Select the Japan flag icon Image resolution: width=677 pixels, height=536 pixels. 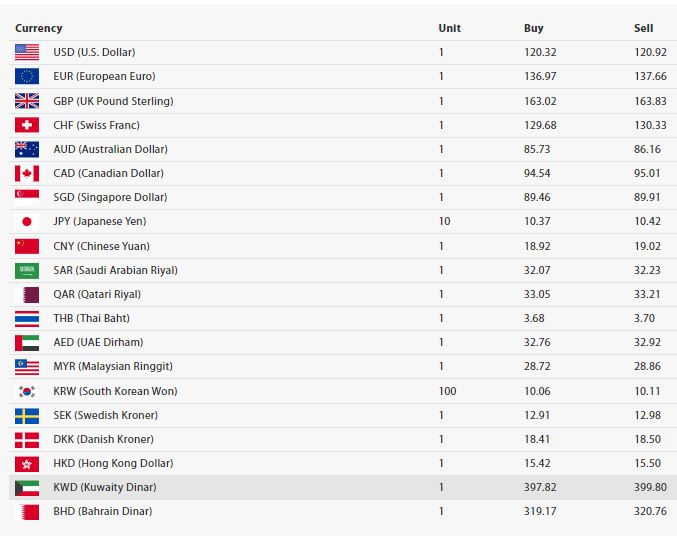coord(27,222)
